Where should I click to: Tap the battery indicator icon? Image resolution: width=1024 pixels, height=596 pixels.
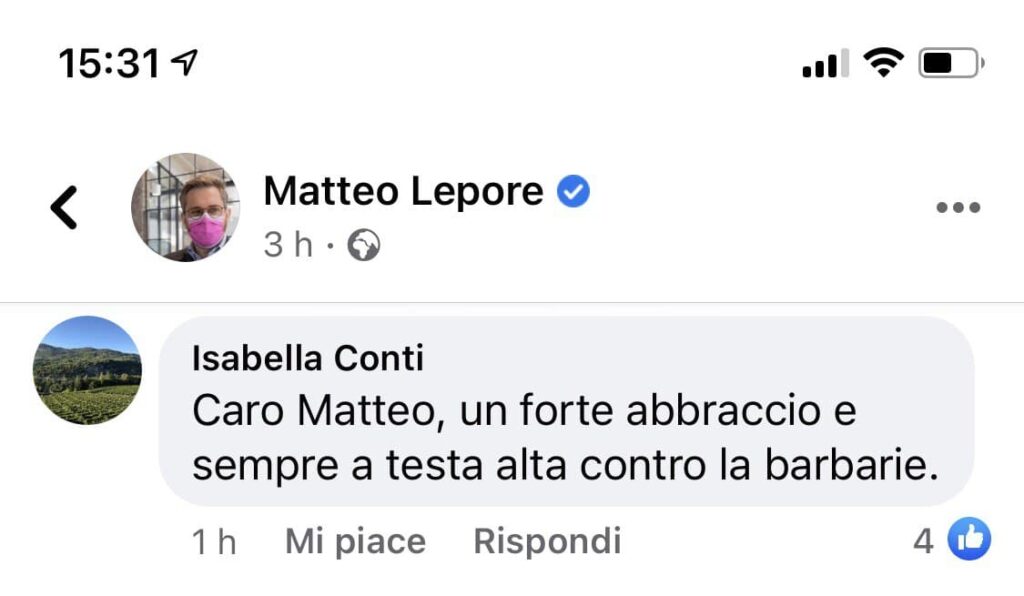[951, 65]
